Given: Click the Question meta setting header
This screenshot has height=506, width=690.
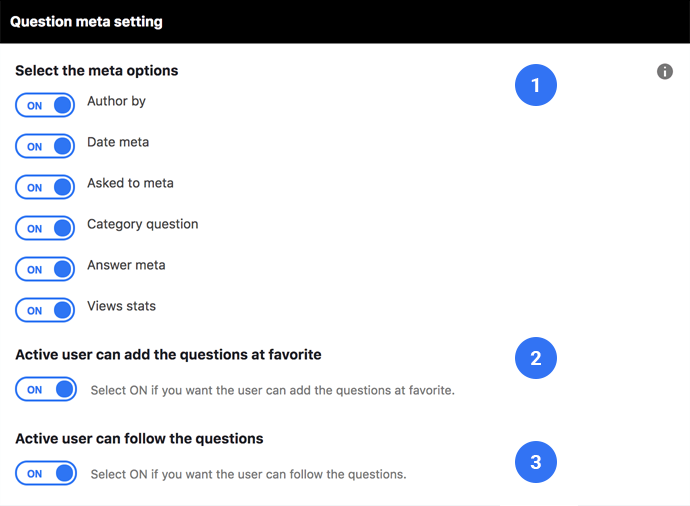Looking at the screenshot, I should [x=86, y=22].
